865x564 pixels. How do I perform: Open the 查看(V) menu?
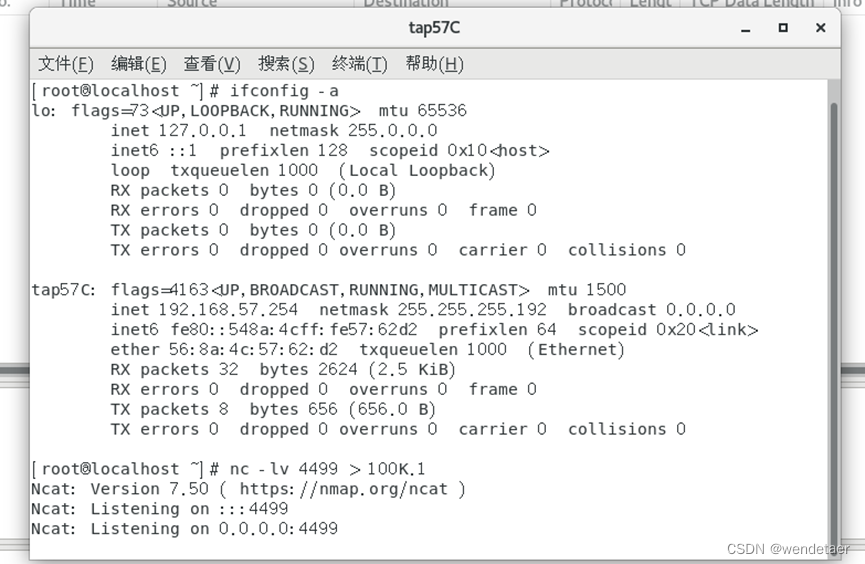tap(212, 64)
